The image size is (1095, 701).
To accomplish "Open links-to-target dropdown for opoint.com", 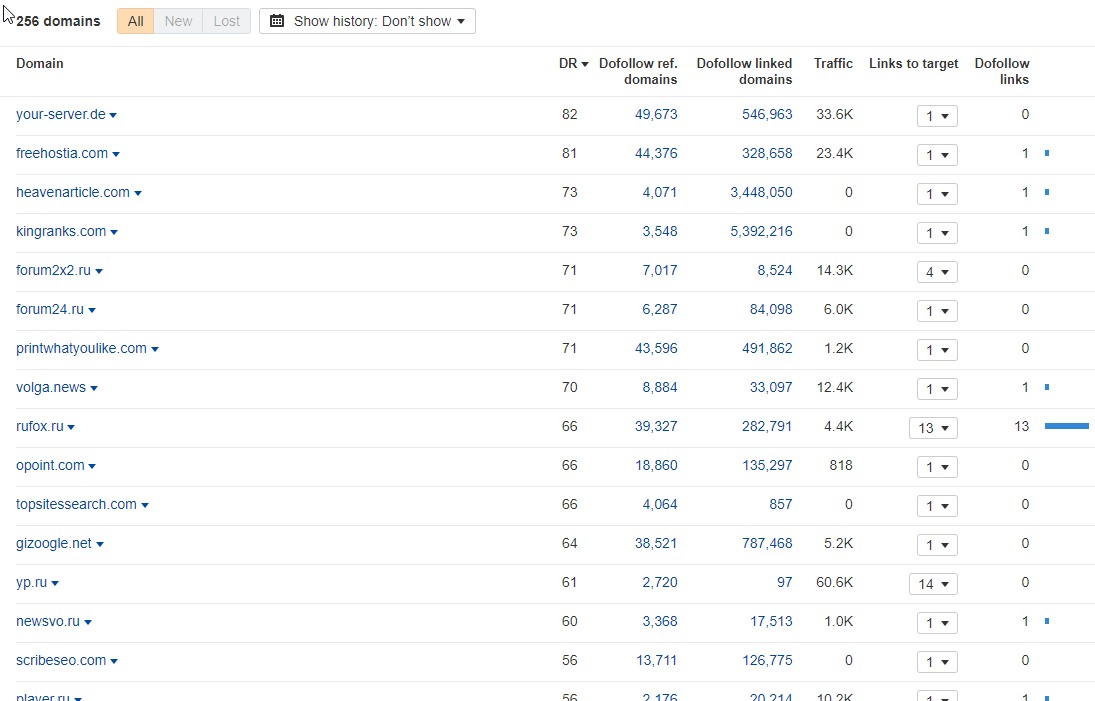I will (x=936, y=467).
